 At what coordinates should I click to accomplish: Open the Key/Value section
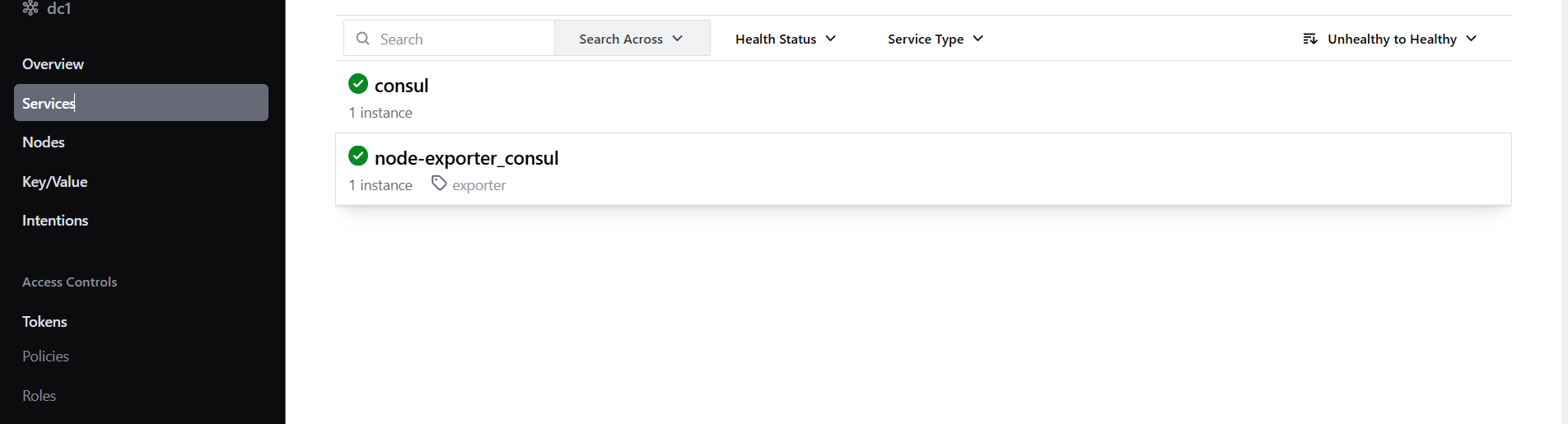pyautogui.click(x=54, y=182)
